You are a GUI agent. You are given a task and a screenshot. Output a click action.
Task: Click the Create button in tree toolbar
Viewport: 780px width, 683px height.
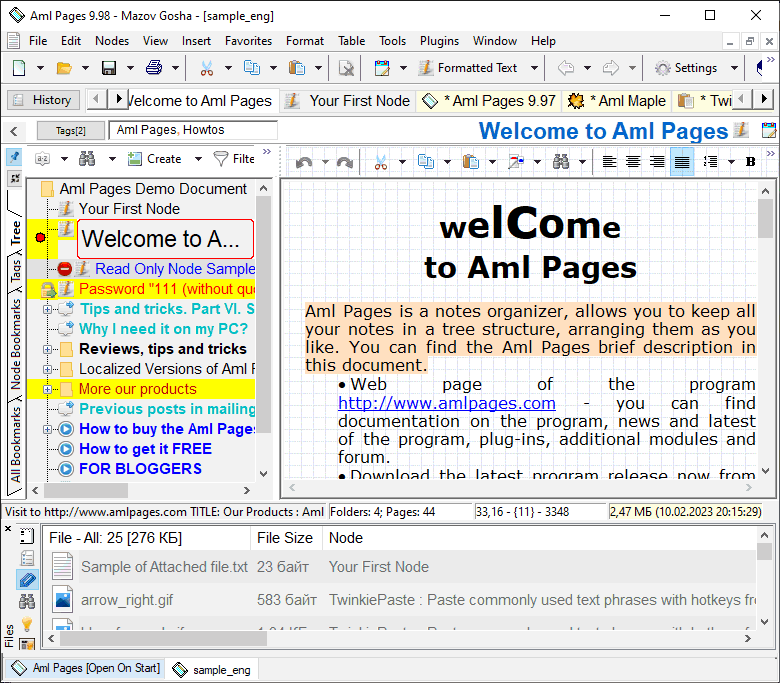[x=155, y=159]
